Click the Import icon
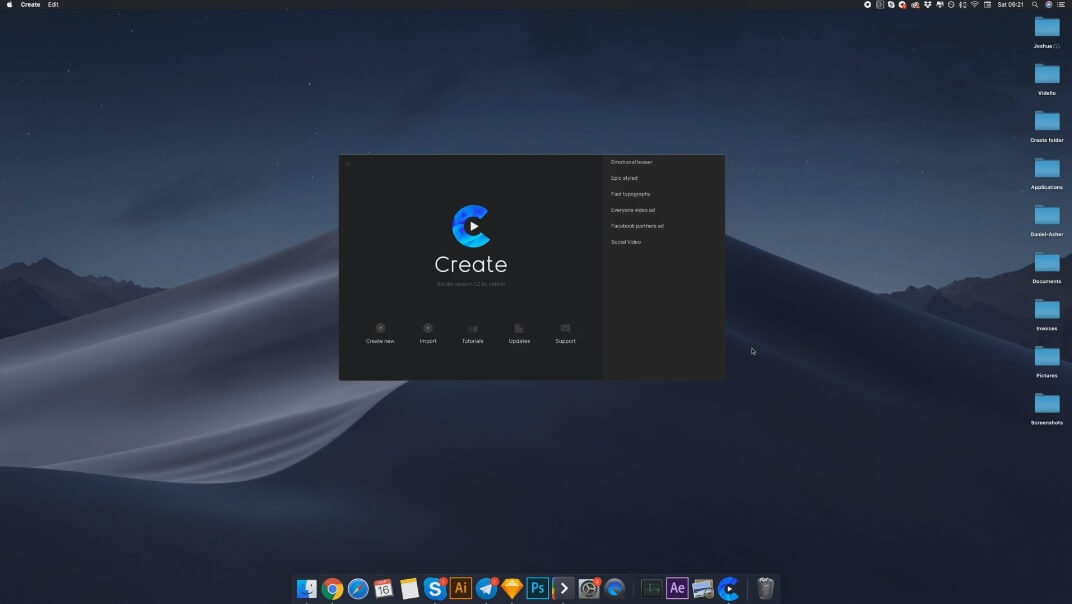 click(x=428, y=328)
